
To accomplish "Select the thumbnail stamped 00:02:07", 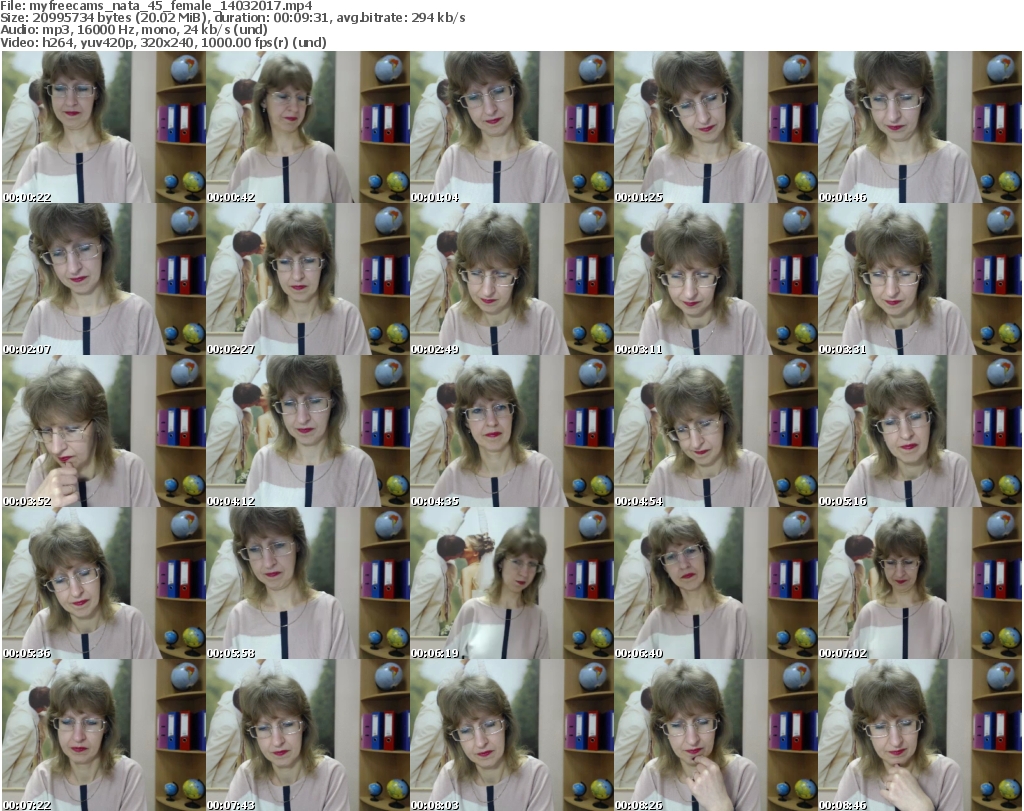I will pyautogui.click(x=104, y=279).
